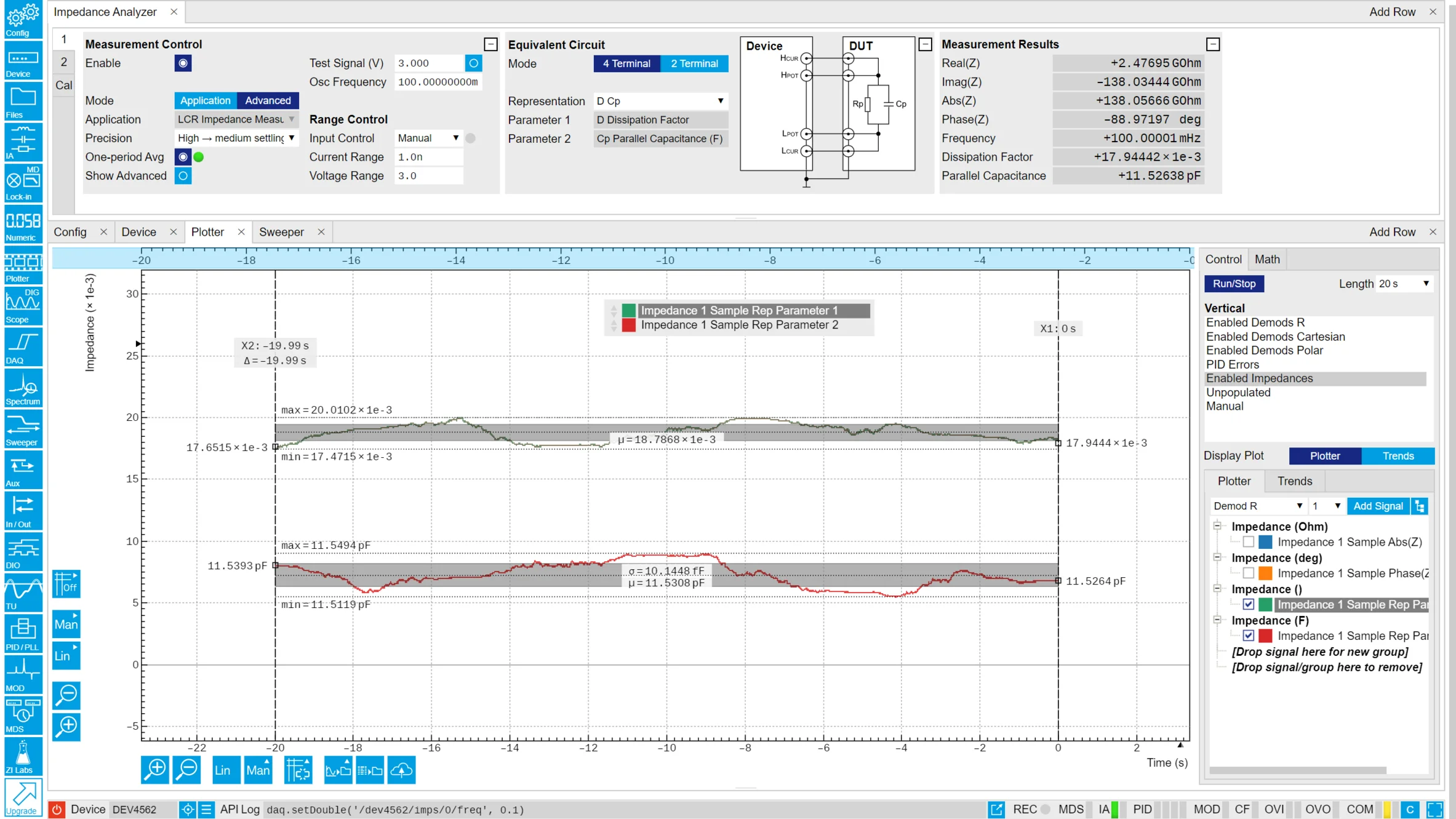Open the DAQ sidebar icon
The image size is (1456, 819).
23,347
